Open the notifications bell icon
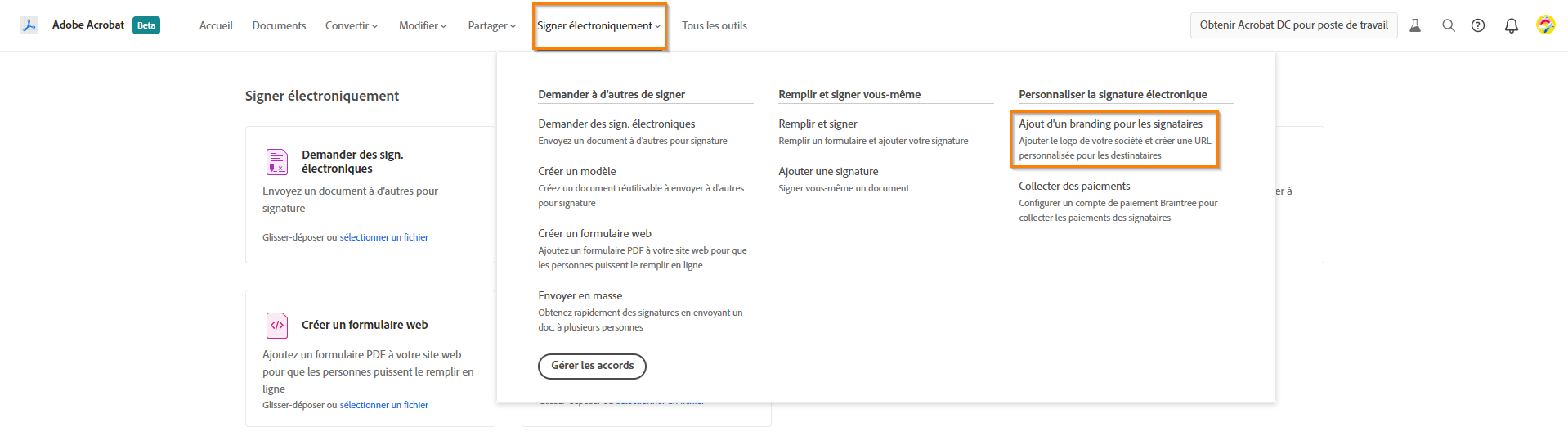1568x441 pixels. click(x=1512, y=25)
